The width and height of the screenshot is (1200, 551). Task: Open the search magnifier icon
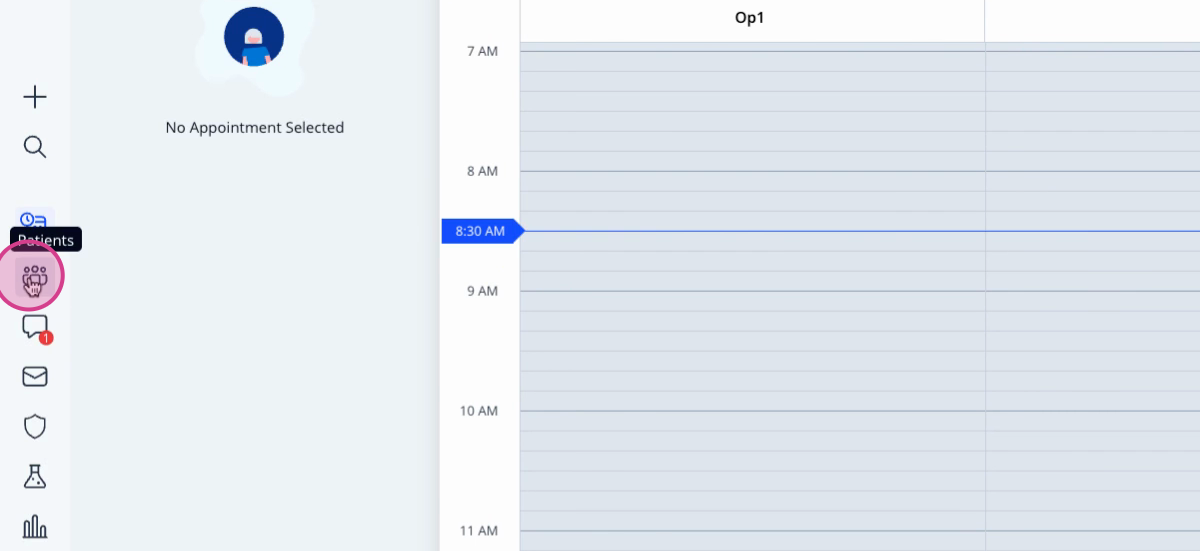coord(35,148)
